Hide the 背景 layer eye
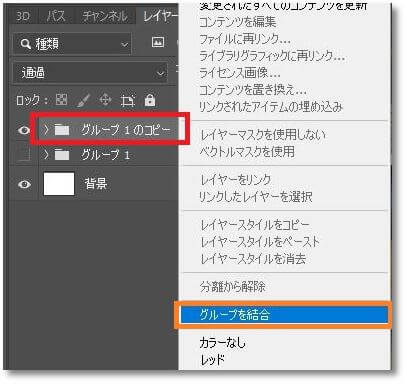The image size is (407, 385). click(x=24, y=184)
